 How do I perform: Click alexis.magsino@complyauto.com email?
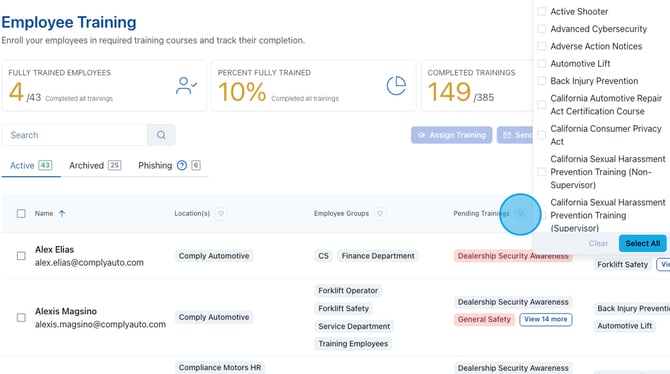click(x=100, y=324)
